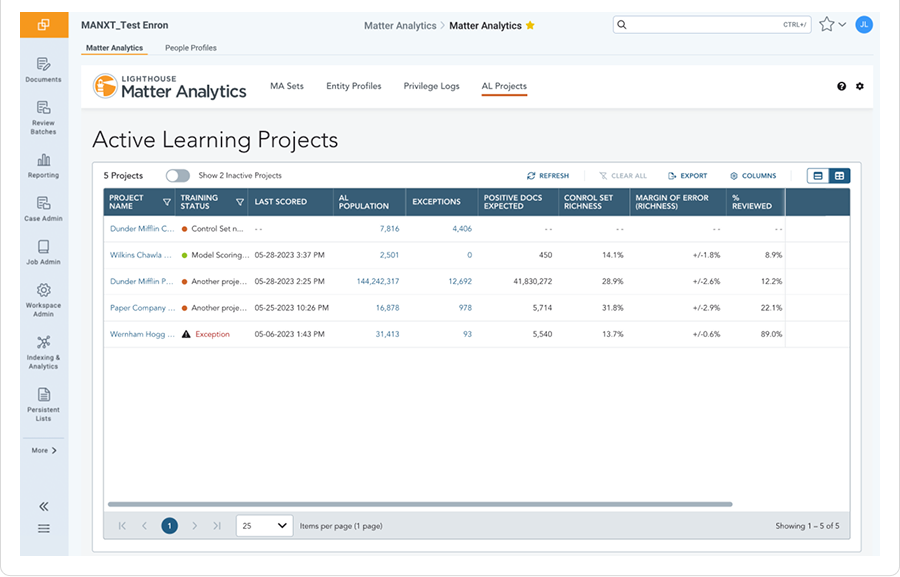Click the favorites star outline icon

(x=827, y=24)
